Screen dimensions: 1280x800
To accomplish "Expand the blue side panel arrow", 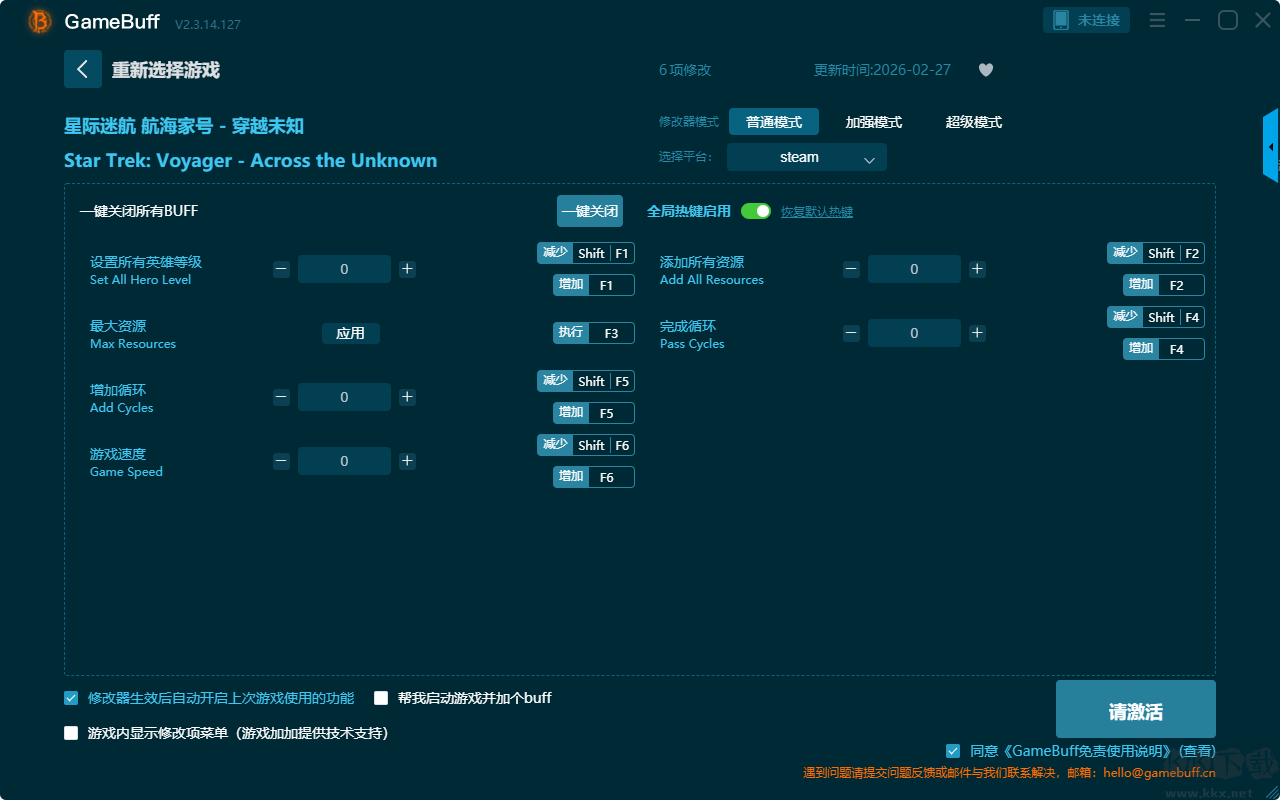I will tap(1271, 147).
